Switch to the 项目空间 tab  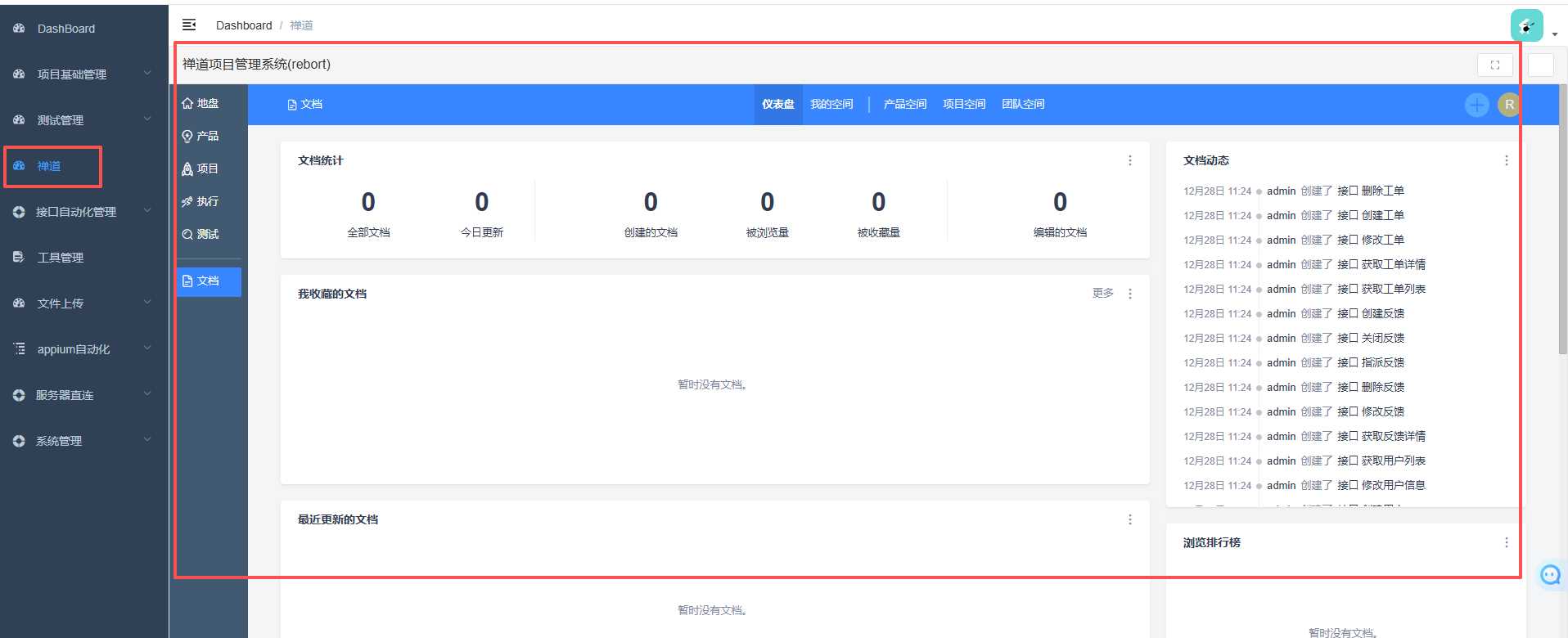[x=964, y=105]
